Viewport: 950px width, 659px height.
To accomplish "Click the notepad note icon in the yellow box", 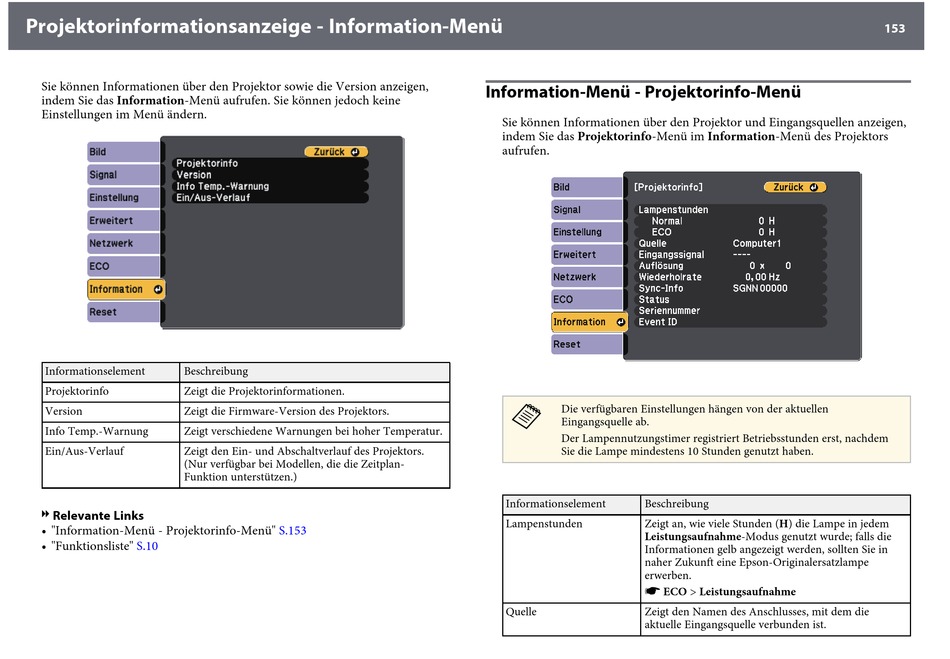I will coord(526,417).
